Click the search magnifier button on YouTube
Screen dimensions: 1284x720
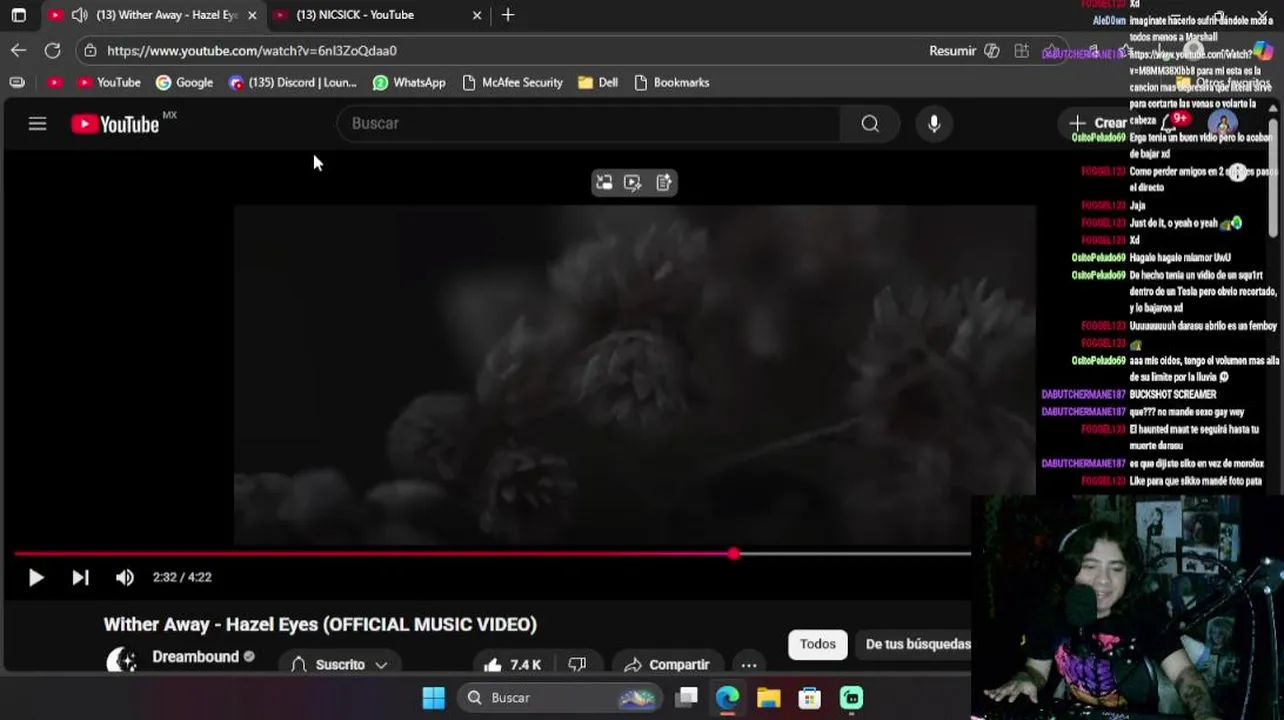pyautogui.click(x=870, y=123)
